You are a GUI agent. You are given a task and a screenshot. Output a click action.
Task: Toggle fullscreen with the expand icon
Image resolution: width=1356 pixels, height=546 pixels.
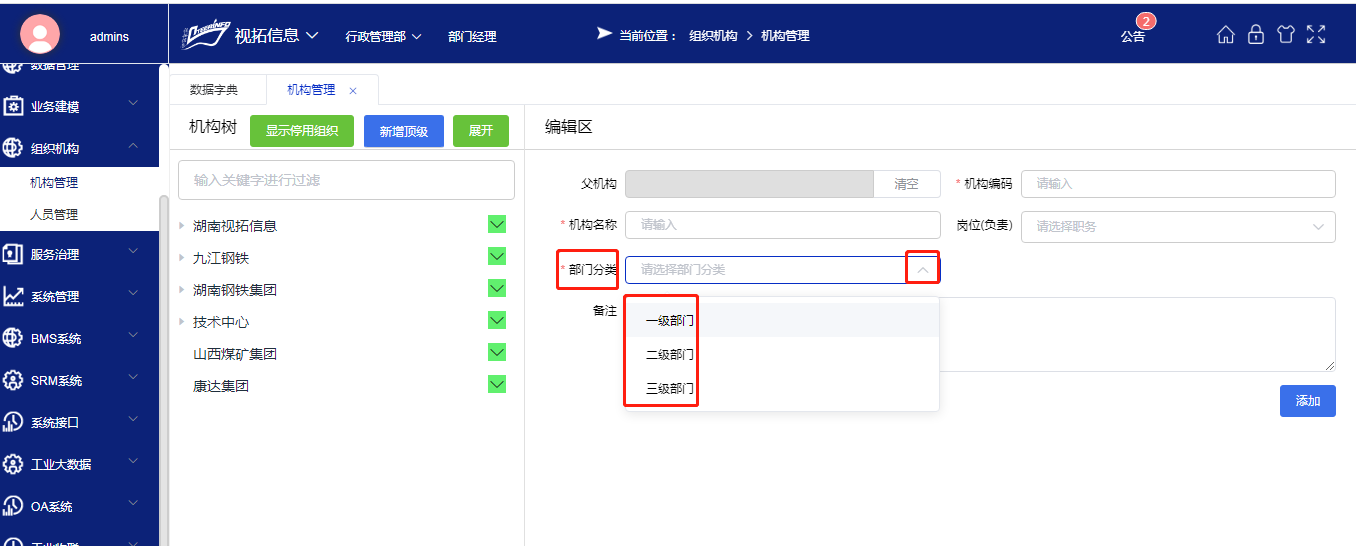point(1316,35)
